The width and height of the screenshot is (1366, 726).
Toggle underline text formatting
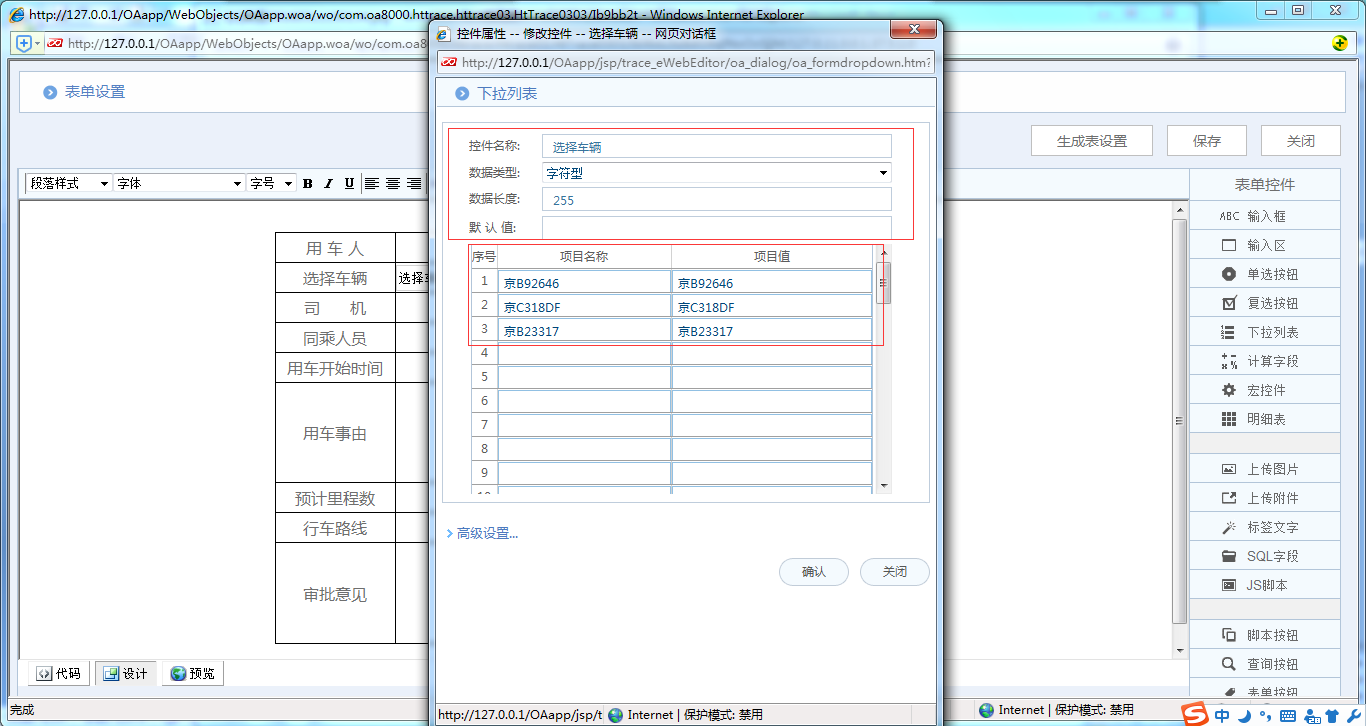[347, 183]
